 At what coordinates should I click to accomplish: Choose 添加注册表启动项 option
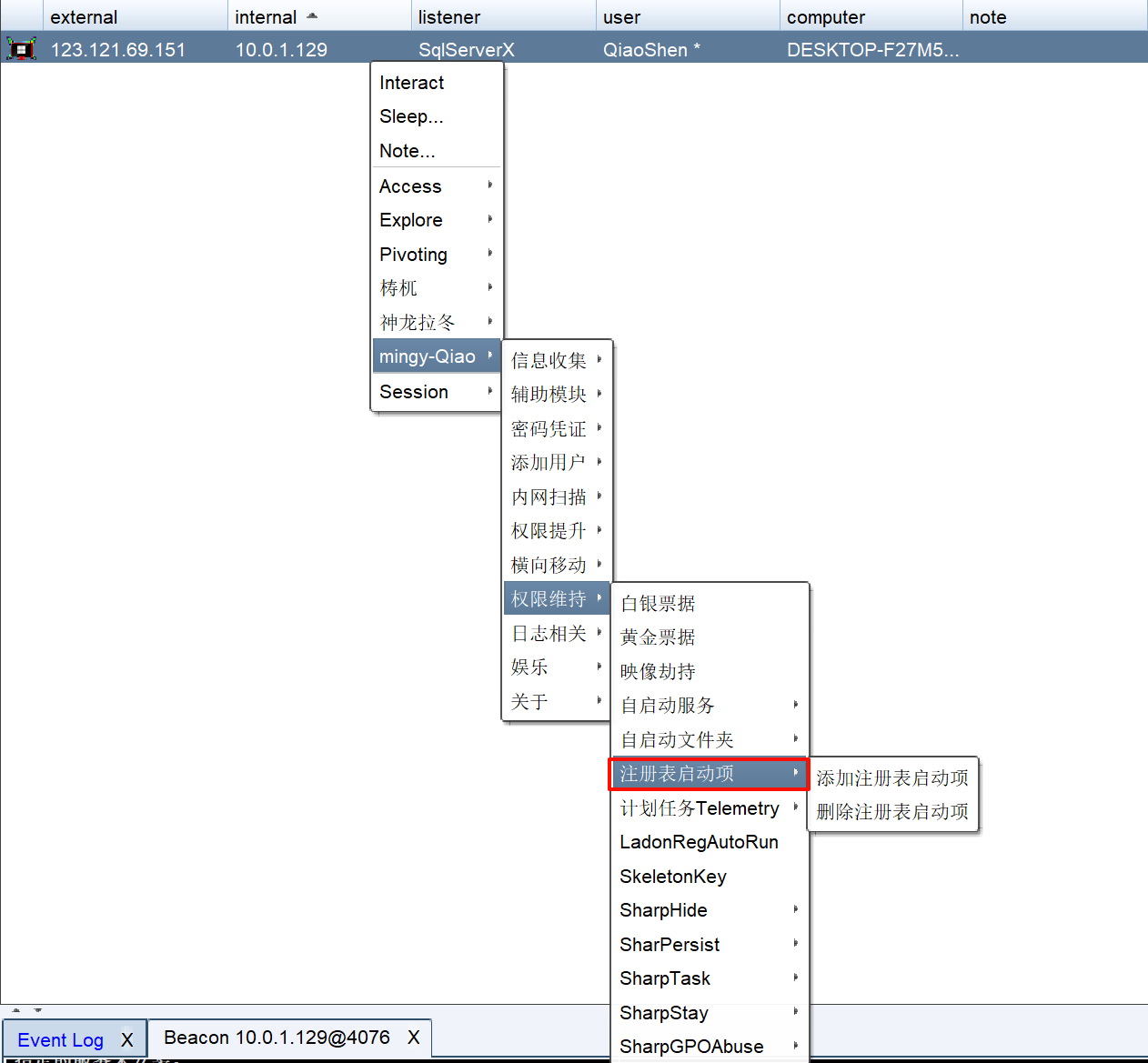pyautogui.click(x=891, y=778)
